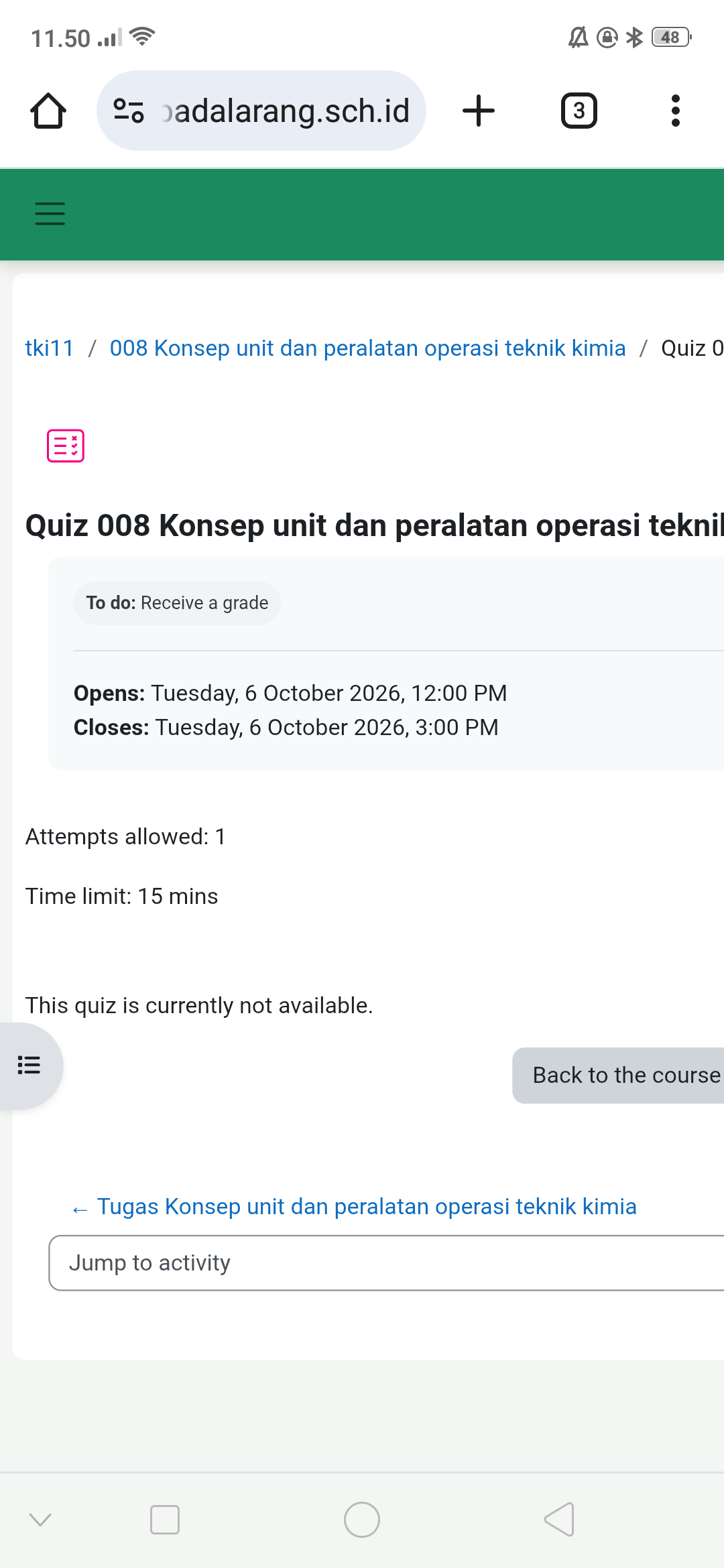The image size is (724, 1568).
Task: Open the browser three-dot menu
Action: tap(676, 111)
